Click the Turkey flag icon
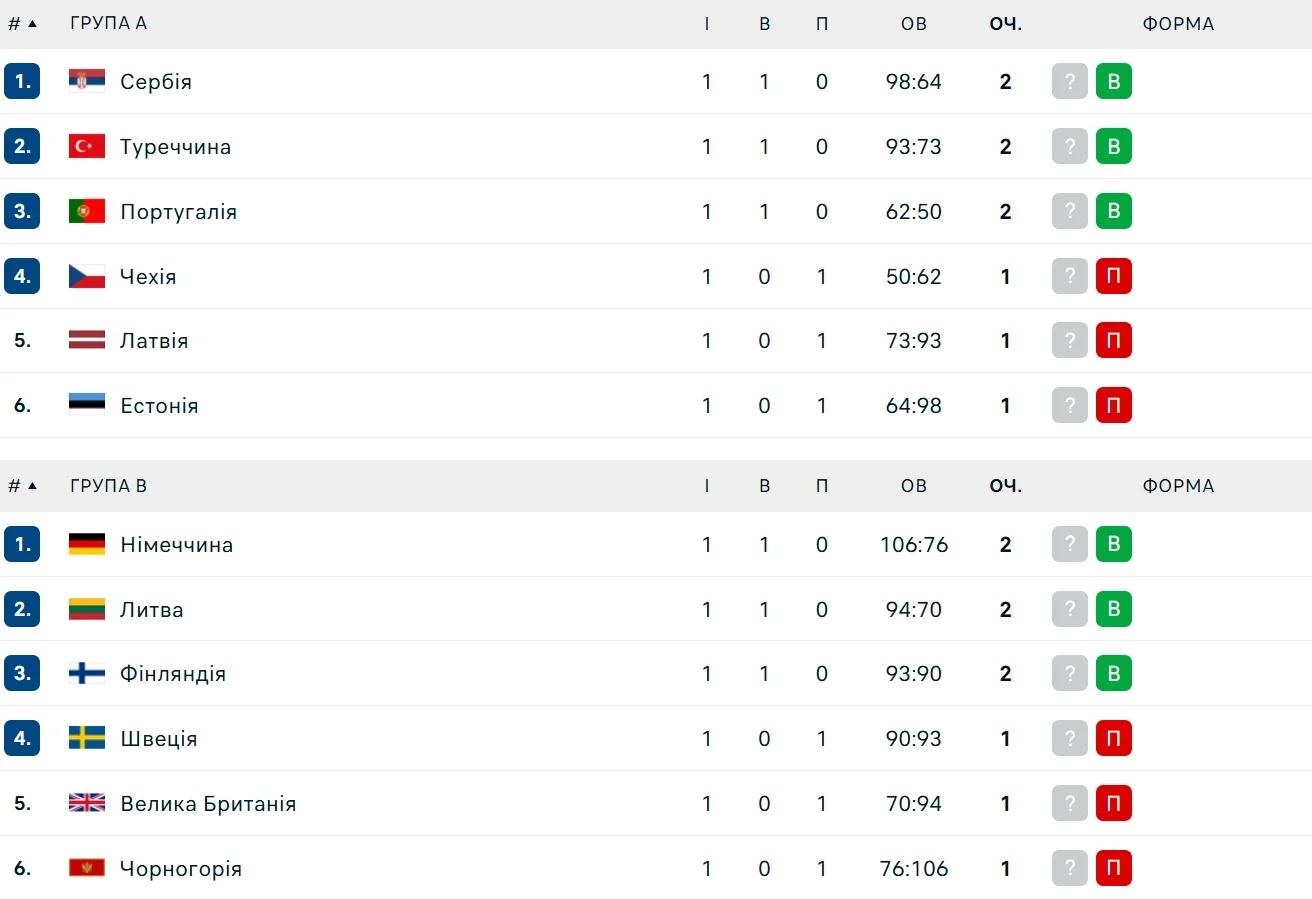 pos(87,146)
